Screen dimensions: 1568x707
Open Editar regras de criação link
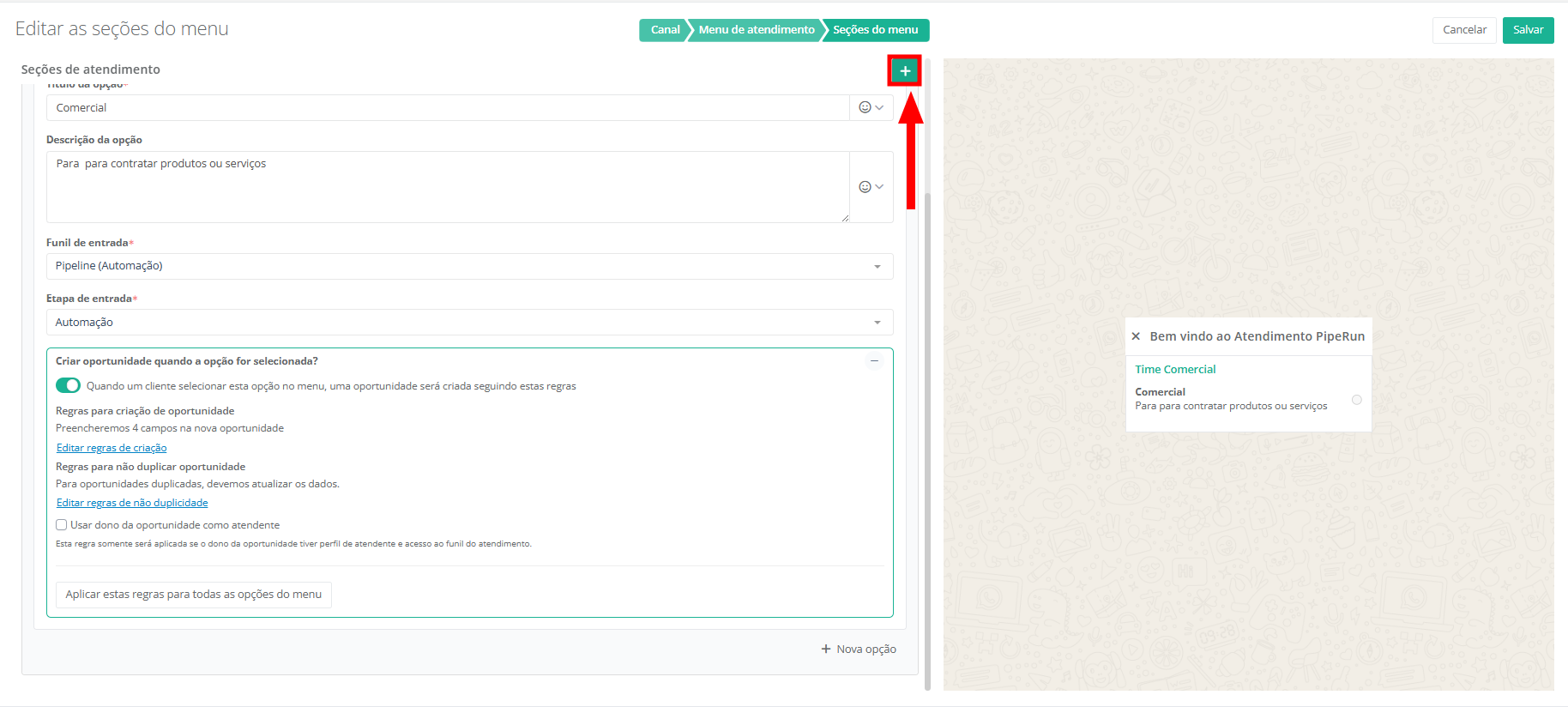[x=112, y=448]
